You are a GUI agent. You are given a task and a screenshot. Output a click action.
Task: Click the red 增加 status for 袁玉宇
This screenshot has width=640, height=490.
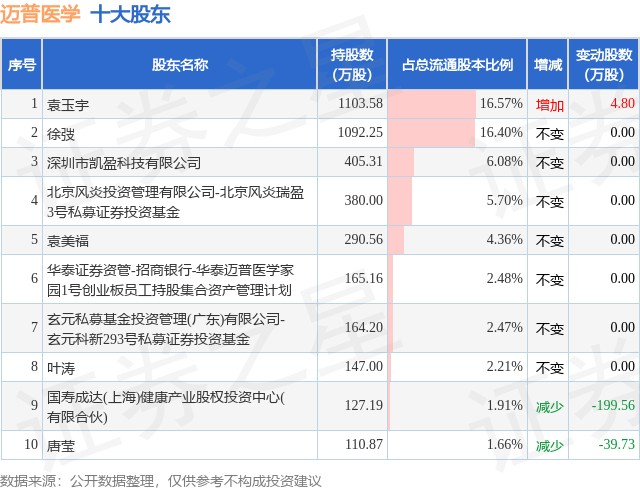(x=549, y=105)
